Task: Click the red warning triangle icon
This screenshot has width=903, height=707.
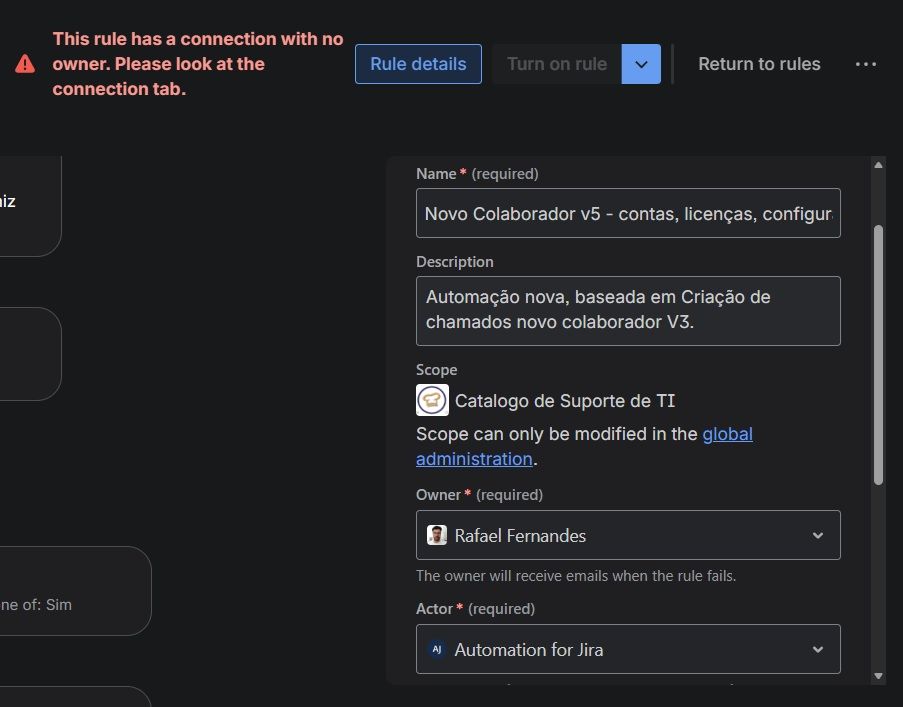Action: [x=24, y=60]
